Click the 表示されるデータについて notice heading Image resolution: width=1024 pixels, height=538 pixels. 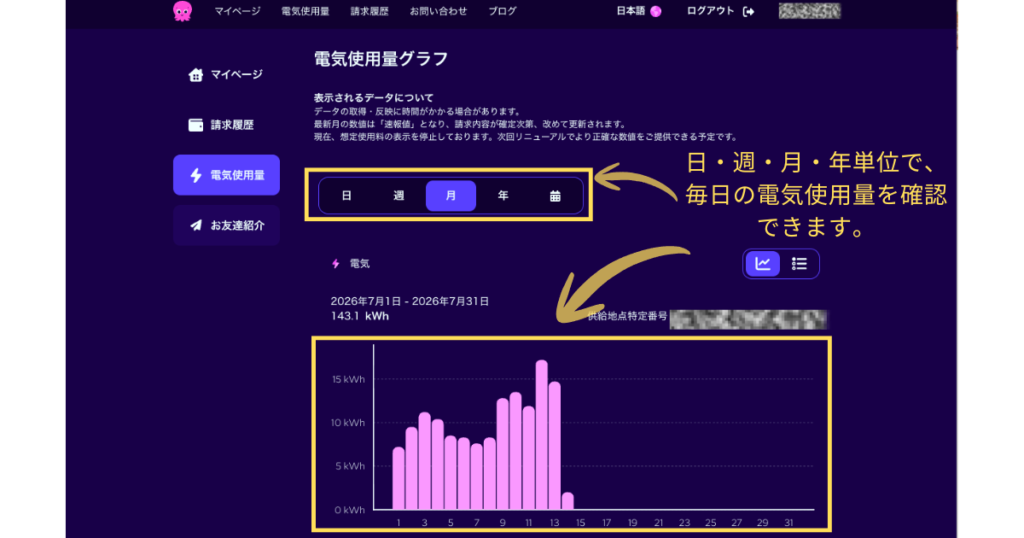click(374, 98)
